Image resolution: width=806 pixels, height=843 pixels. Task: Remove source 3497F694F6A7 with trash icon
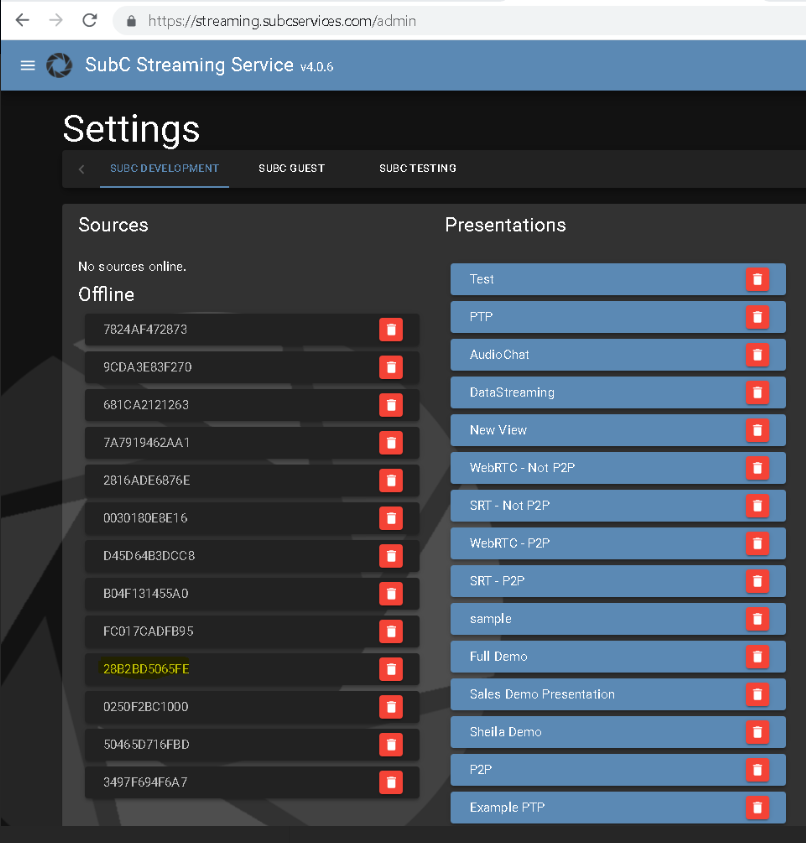391,782
